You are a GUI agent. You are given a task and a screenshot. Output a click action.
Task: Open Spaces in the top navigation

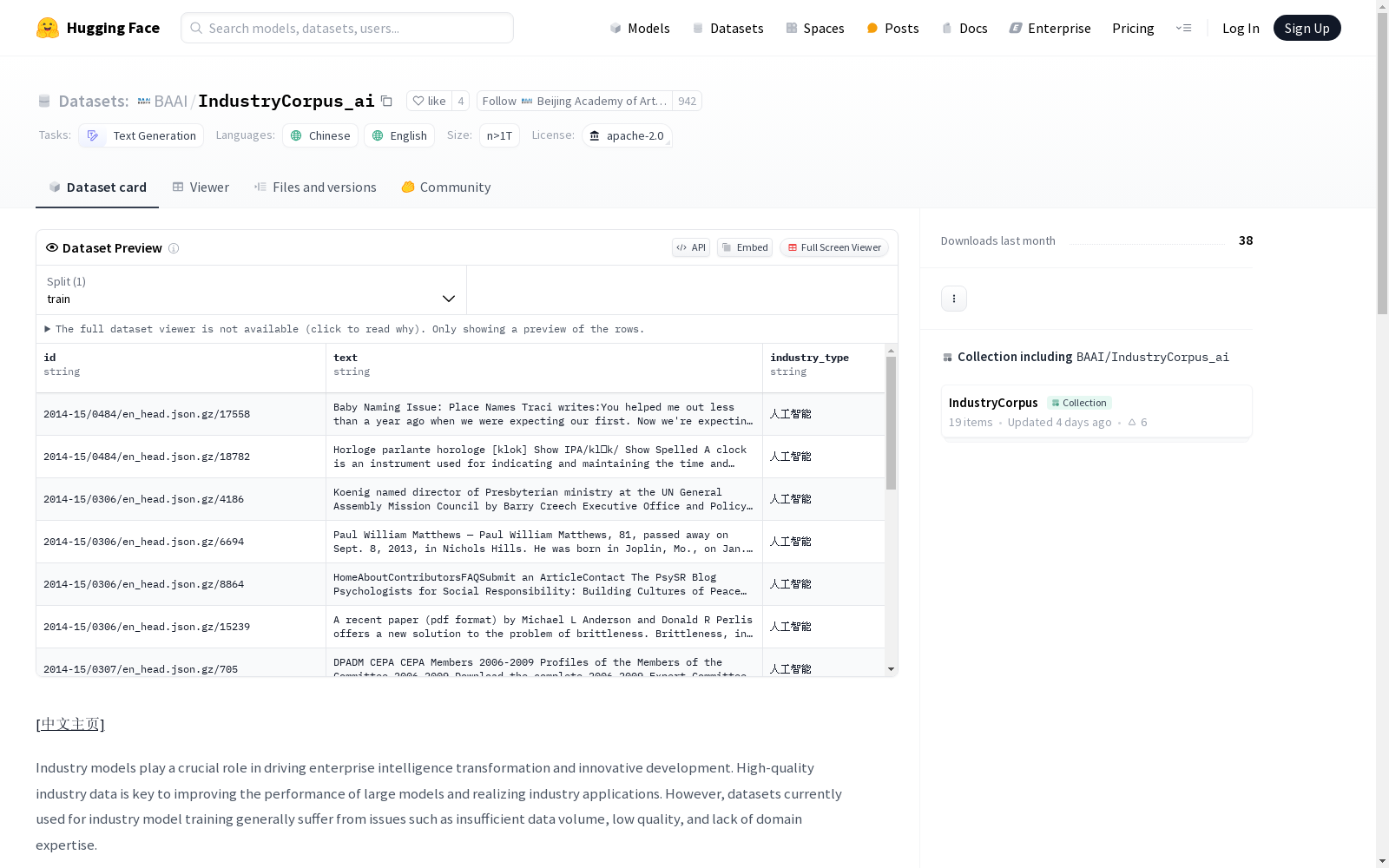[x=815, y=28]
